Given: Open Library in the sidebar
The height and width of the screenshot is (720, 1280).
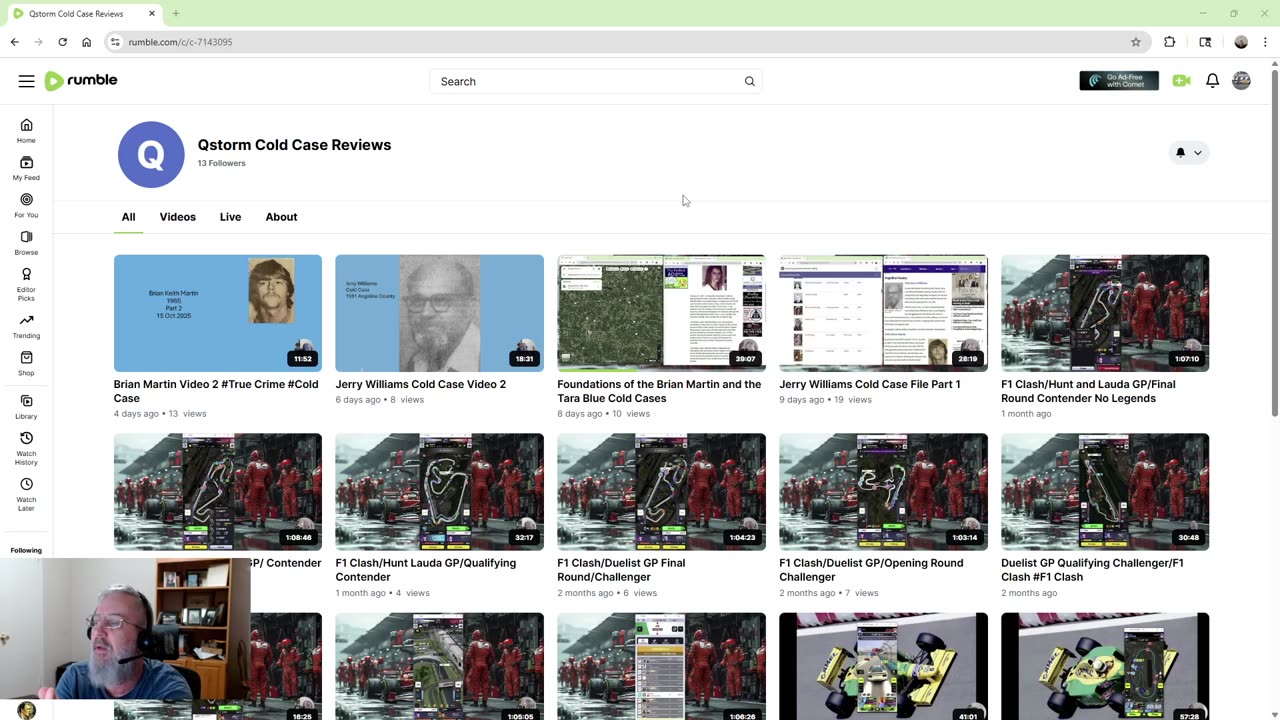Looking at the screenshot, I should [x=26, y=407].
